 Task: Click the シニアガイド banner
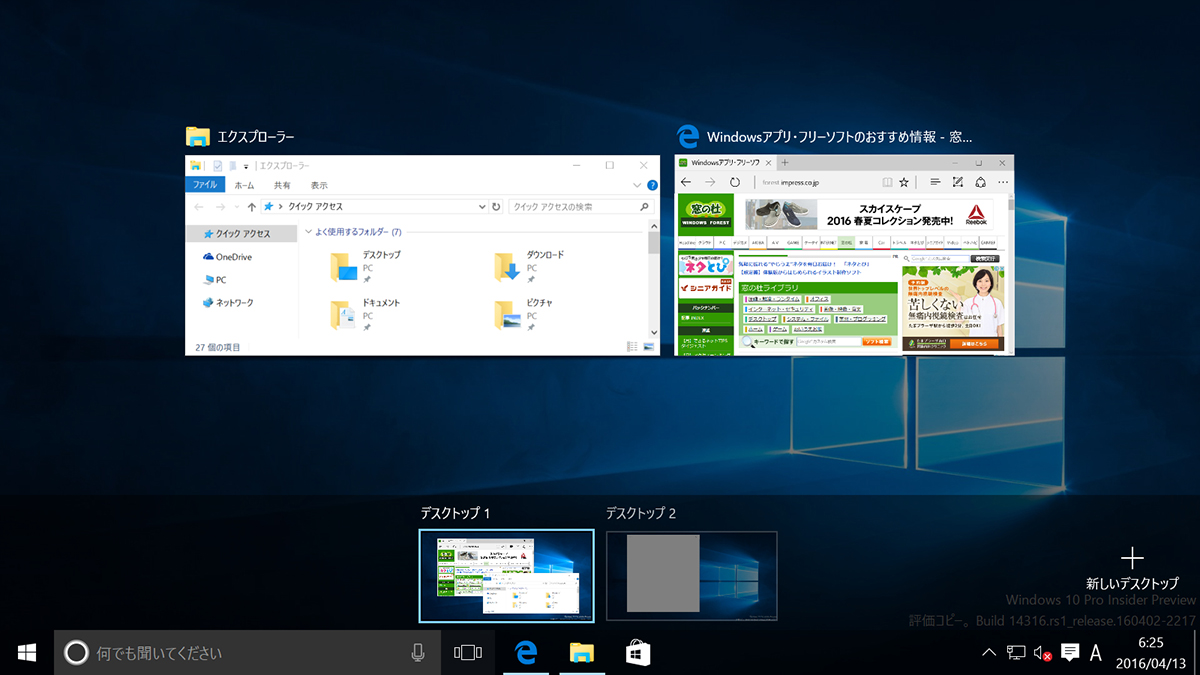coord(706,287)
